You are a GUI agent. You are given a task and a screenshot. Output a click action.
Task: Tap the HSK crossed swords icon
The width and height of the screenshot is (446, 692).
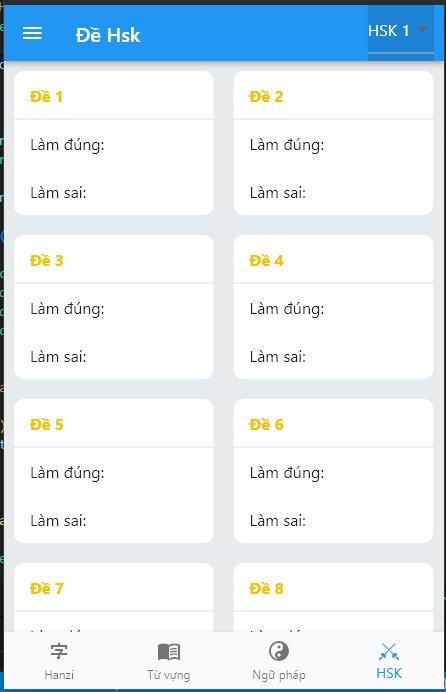(389, 652)
